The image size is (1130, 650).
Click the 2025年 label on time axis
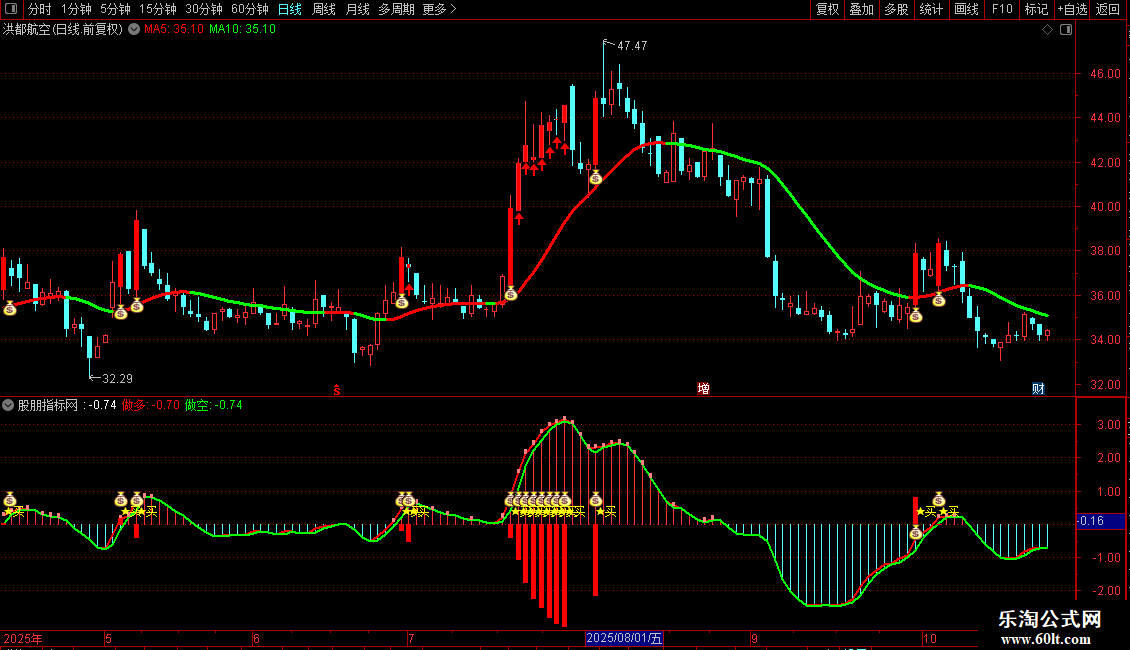(23, 638)
